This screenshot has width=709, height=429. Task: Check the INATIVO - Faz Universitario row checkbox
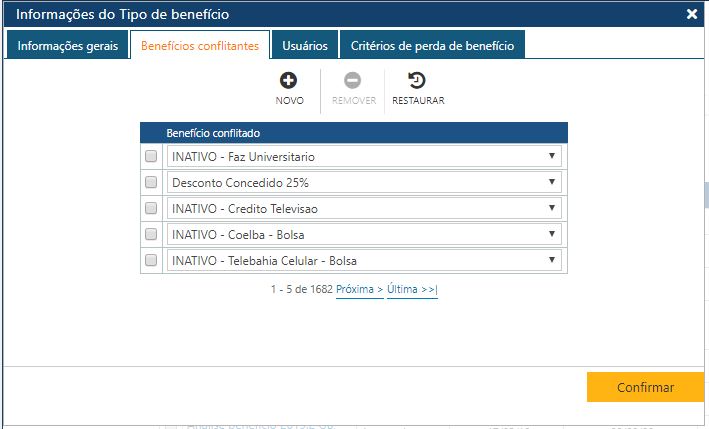click(151, 157)
